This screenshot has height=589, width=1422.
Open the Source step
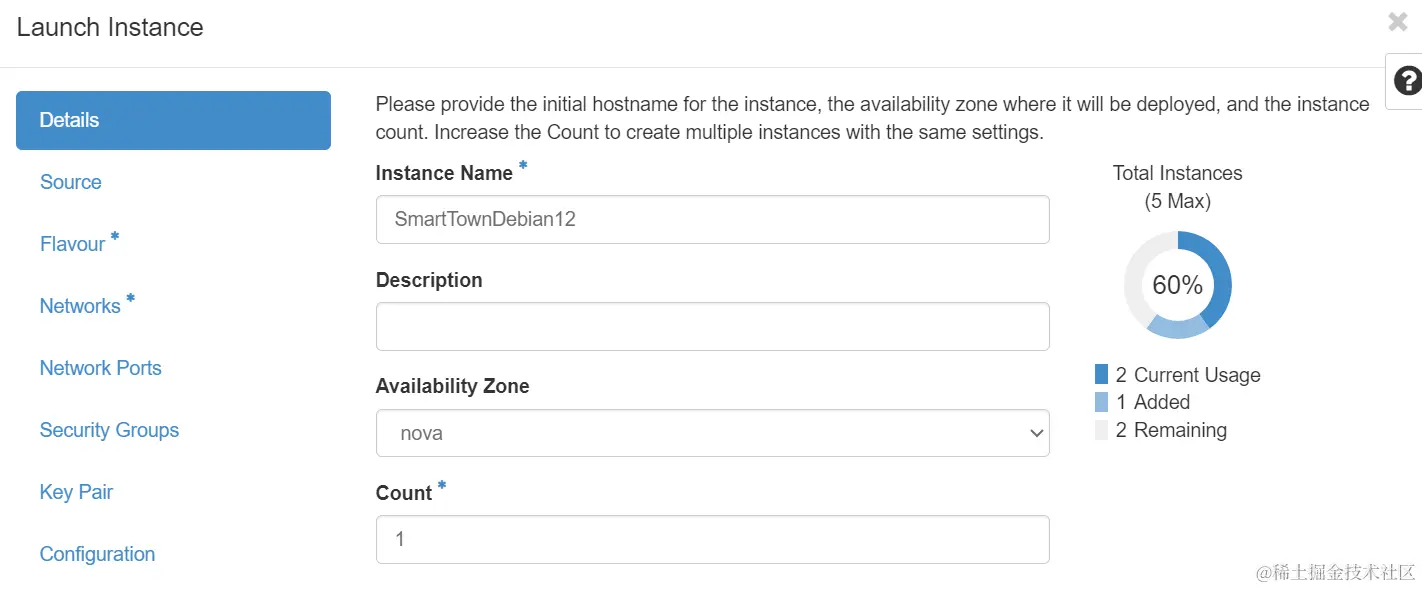point(71,182)
